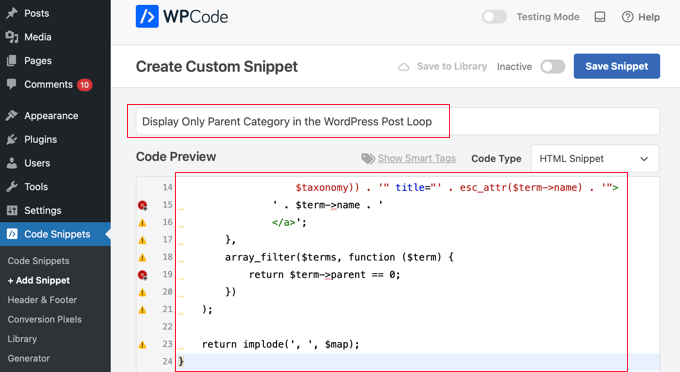Click the comments count badge 10
This screenshot has height=372, width=680.
click(x=85, y=85)
